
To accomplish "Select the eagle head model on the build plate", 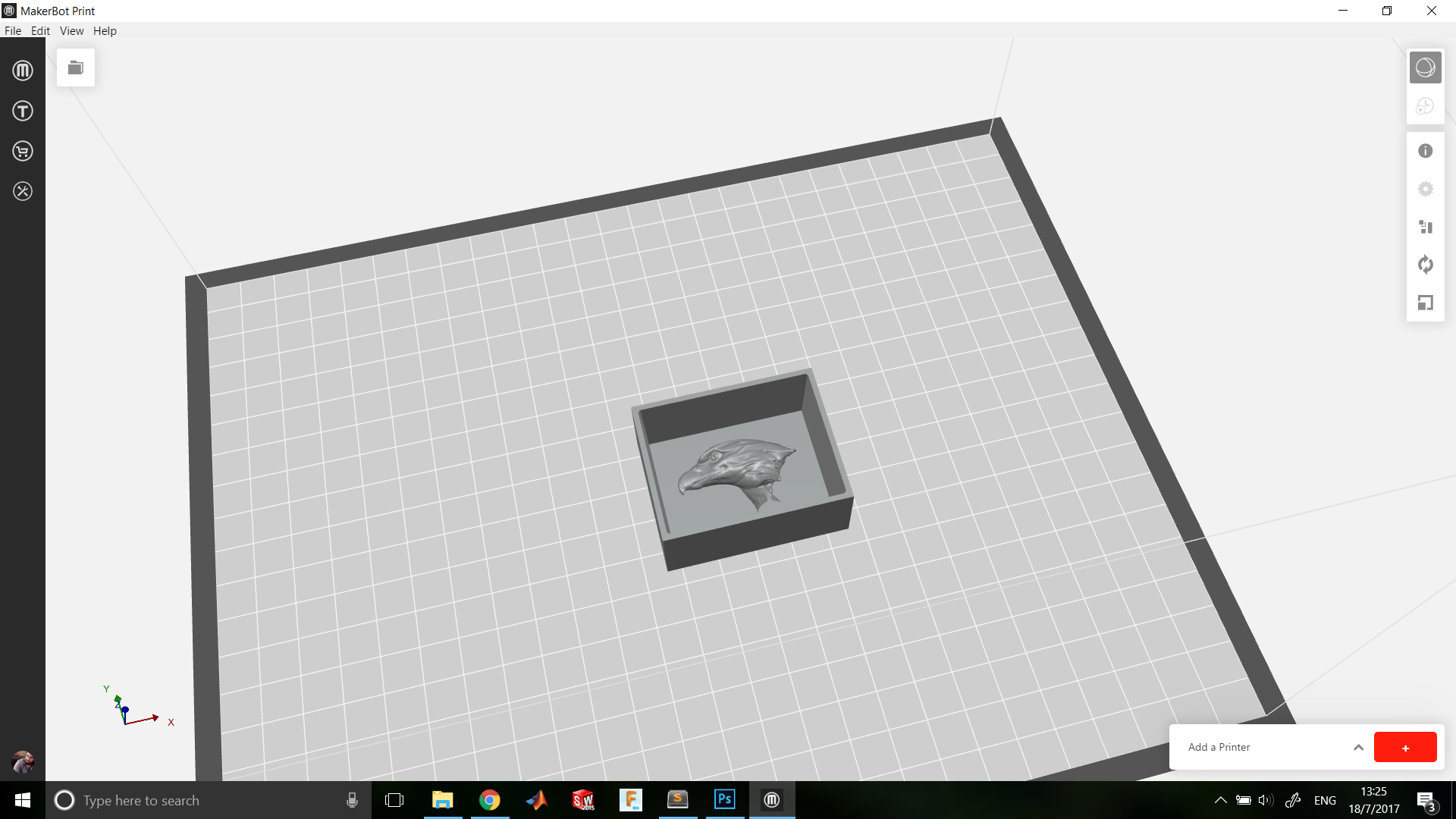I will 737,474.
